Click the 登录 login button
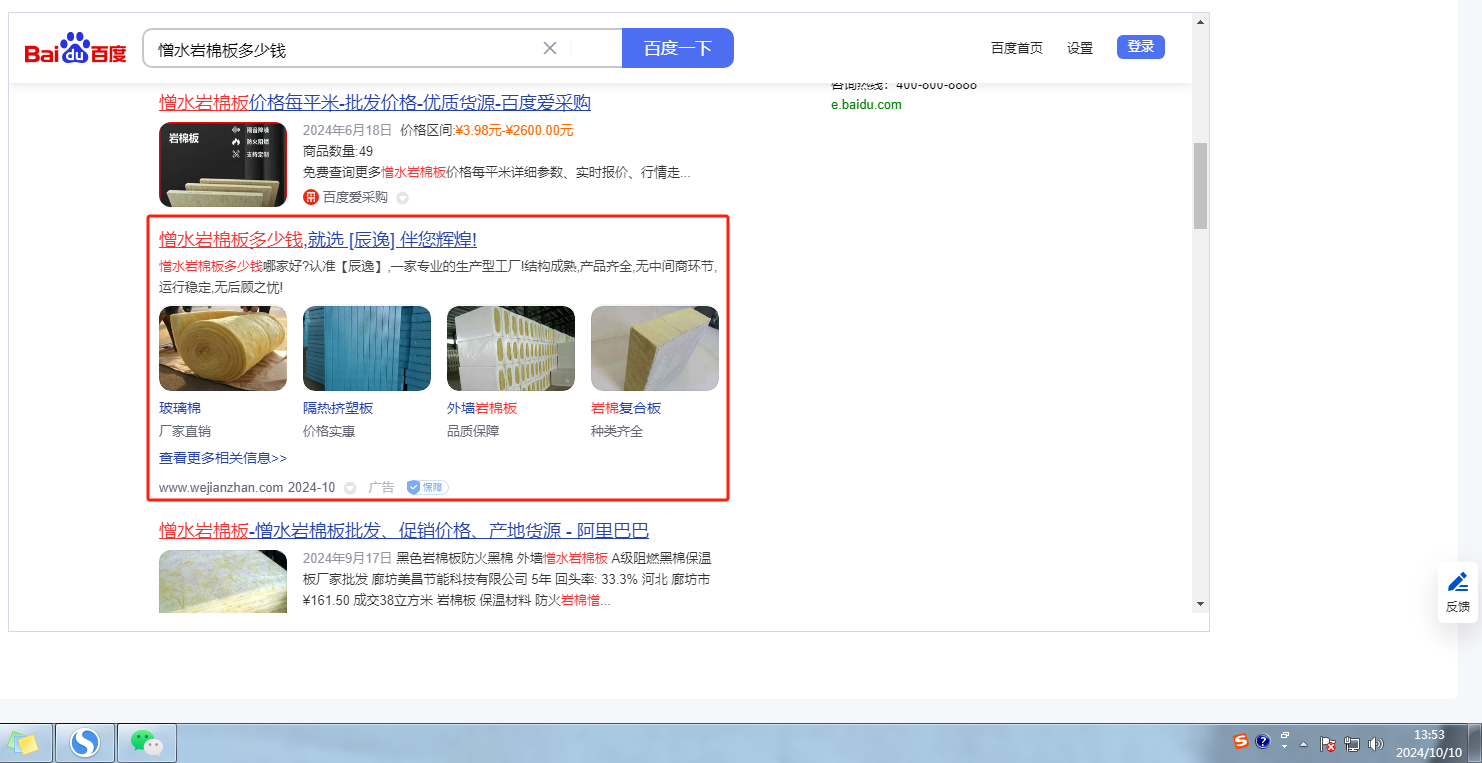This screenshot has height=763, width=1482. 1141,47
